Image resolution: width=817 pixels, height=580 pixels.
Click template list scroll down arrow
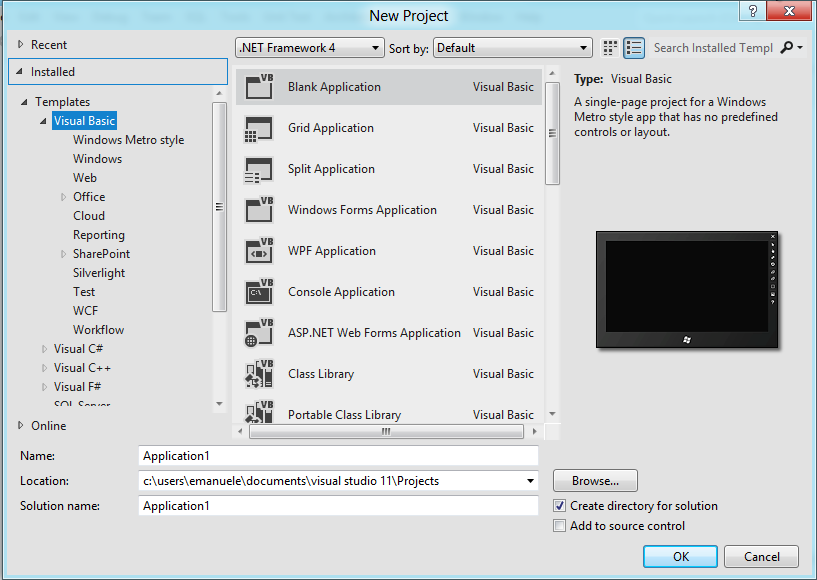pos(552,414)
